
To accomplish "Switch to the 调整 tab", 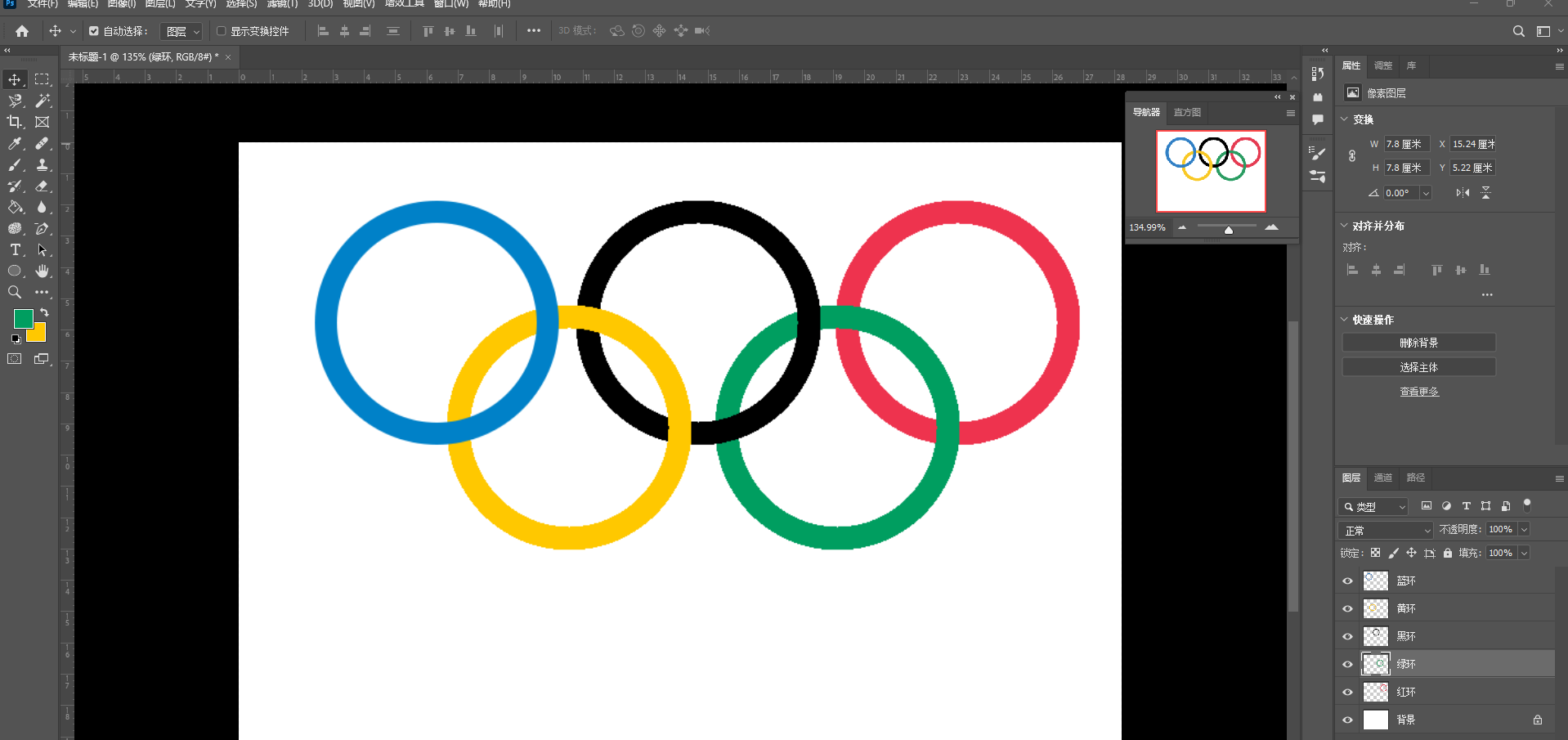I will point(1383,65).
